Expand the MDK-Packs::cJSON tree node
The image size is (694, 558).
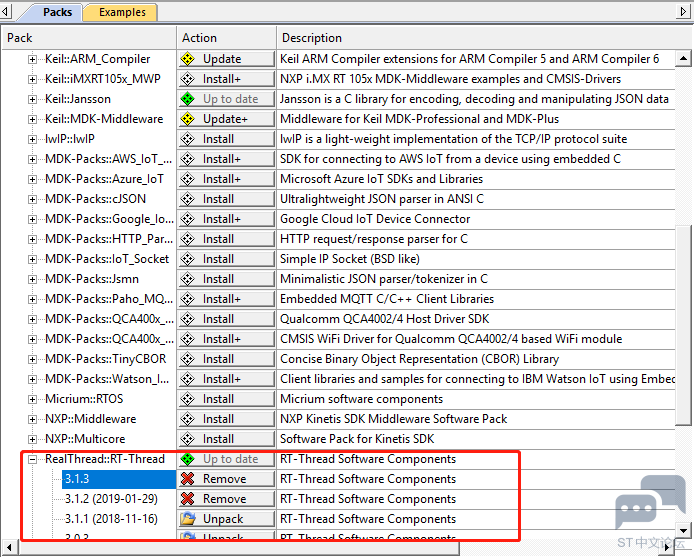[x=32, y=199]
